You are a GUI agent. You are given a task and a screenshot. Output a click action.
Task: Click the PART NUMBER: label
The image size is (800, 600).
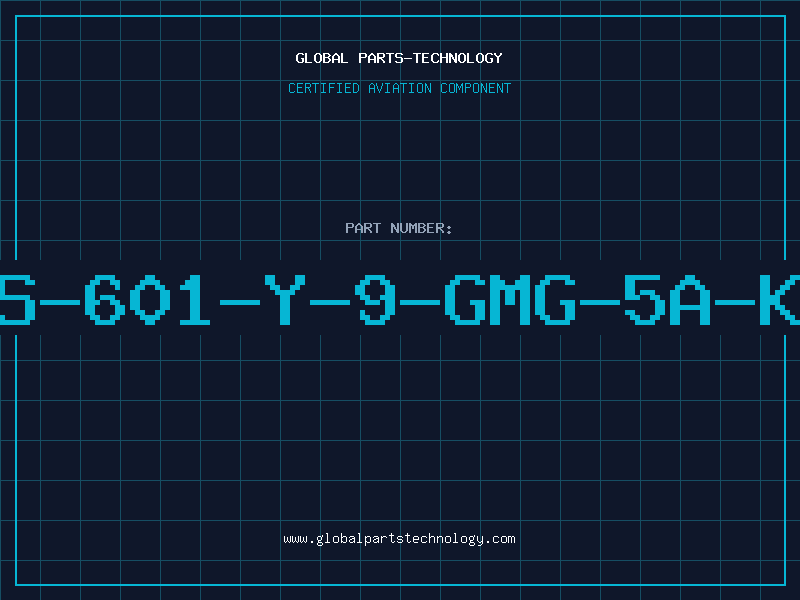(x=399, y=228)
